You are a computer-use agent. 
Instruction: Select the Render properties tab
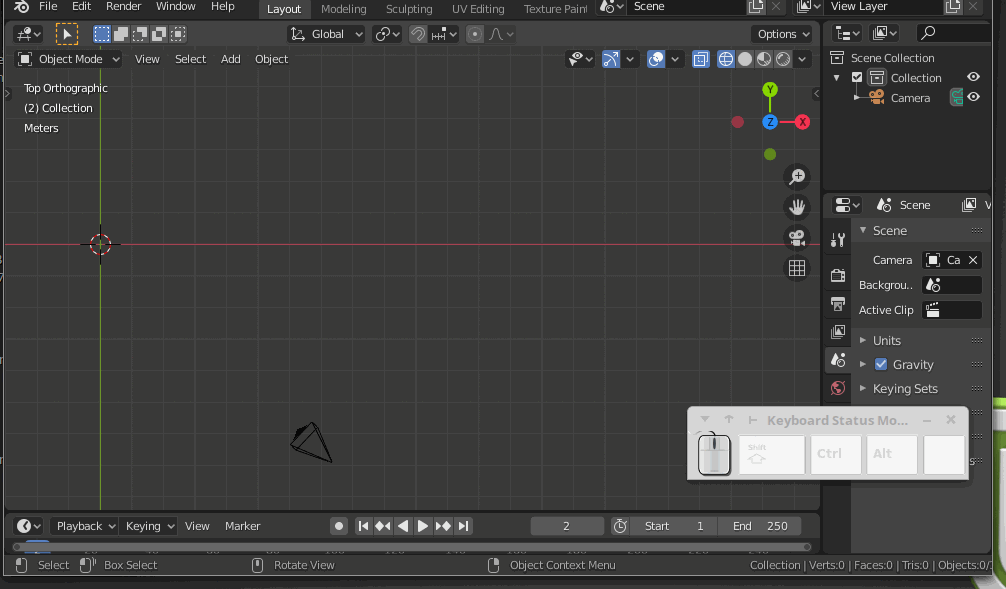[838, 276]
